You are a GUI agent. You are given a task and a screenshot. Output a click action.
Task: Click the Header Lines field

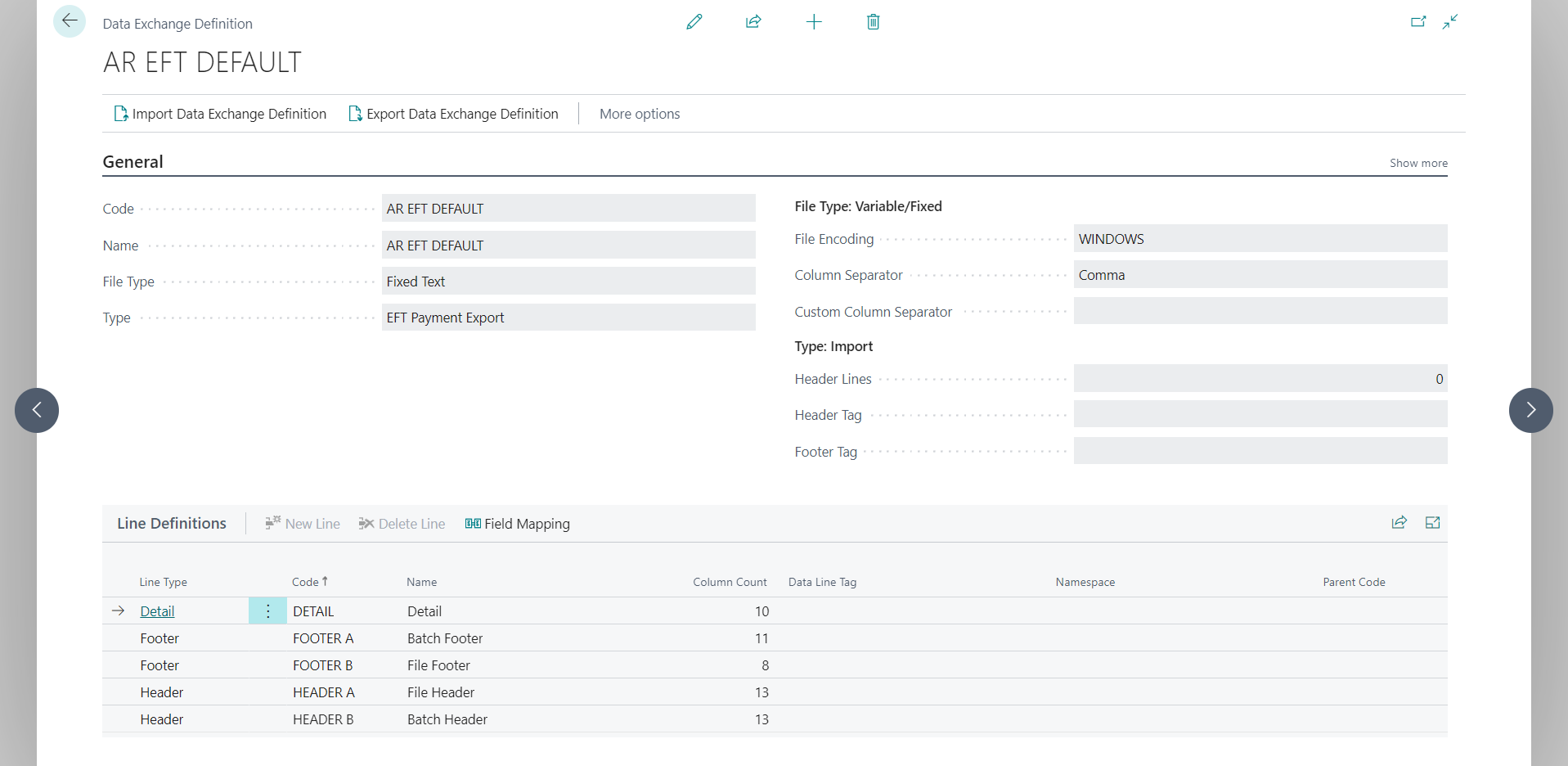(1260, 378)
